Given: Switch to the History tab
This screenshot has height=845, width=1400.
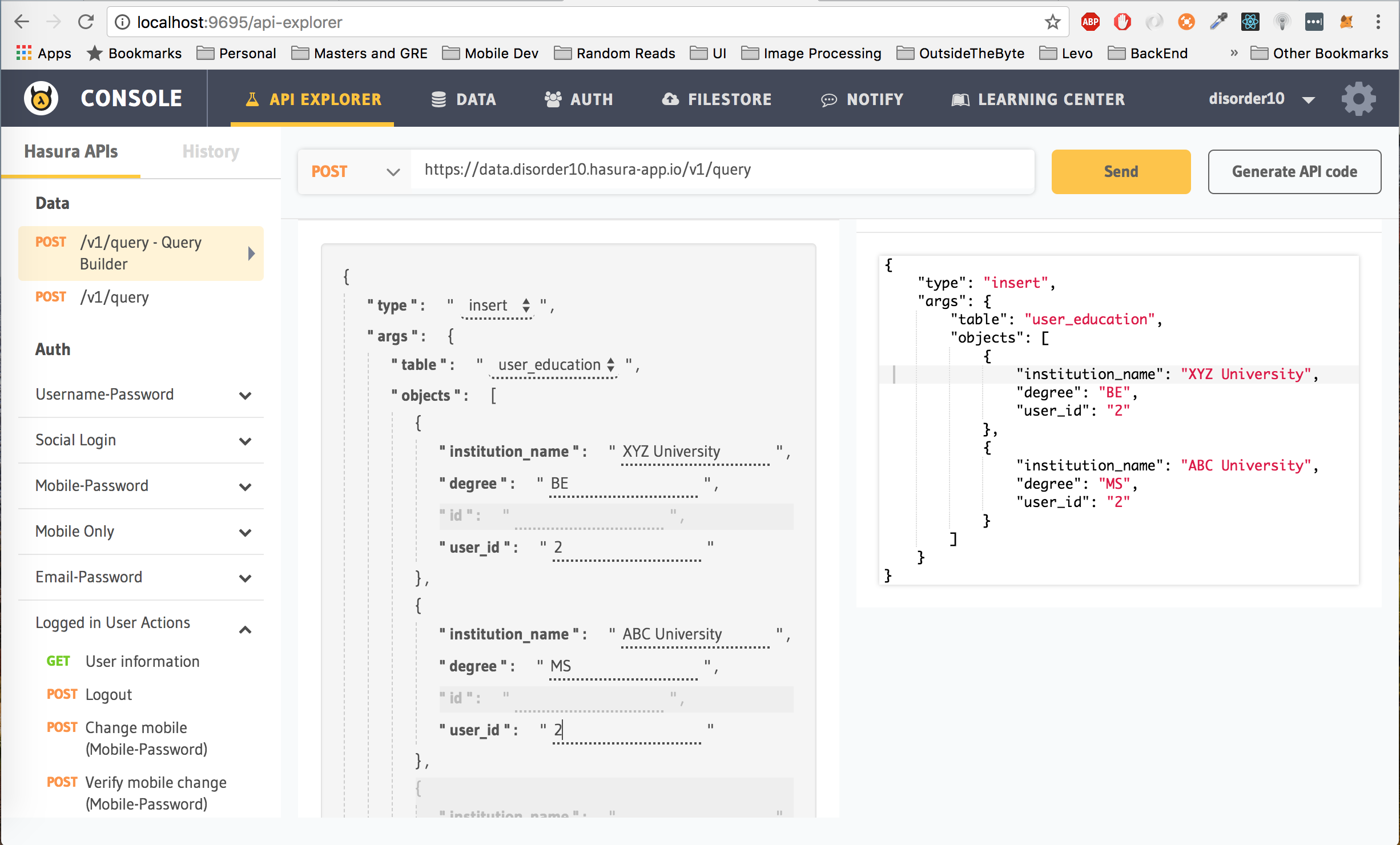Looking at the screenshot, I should 210,151.
